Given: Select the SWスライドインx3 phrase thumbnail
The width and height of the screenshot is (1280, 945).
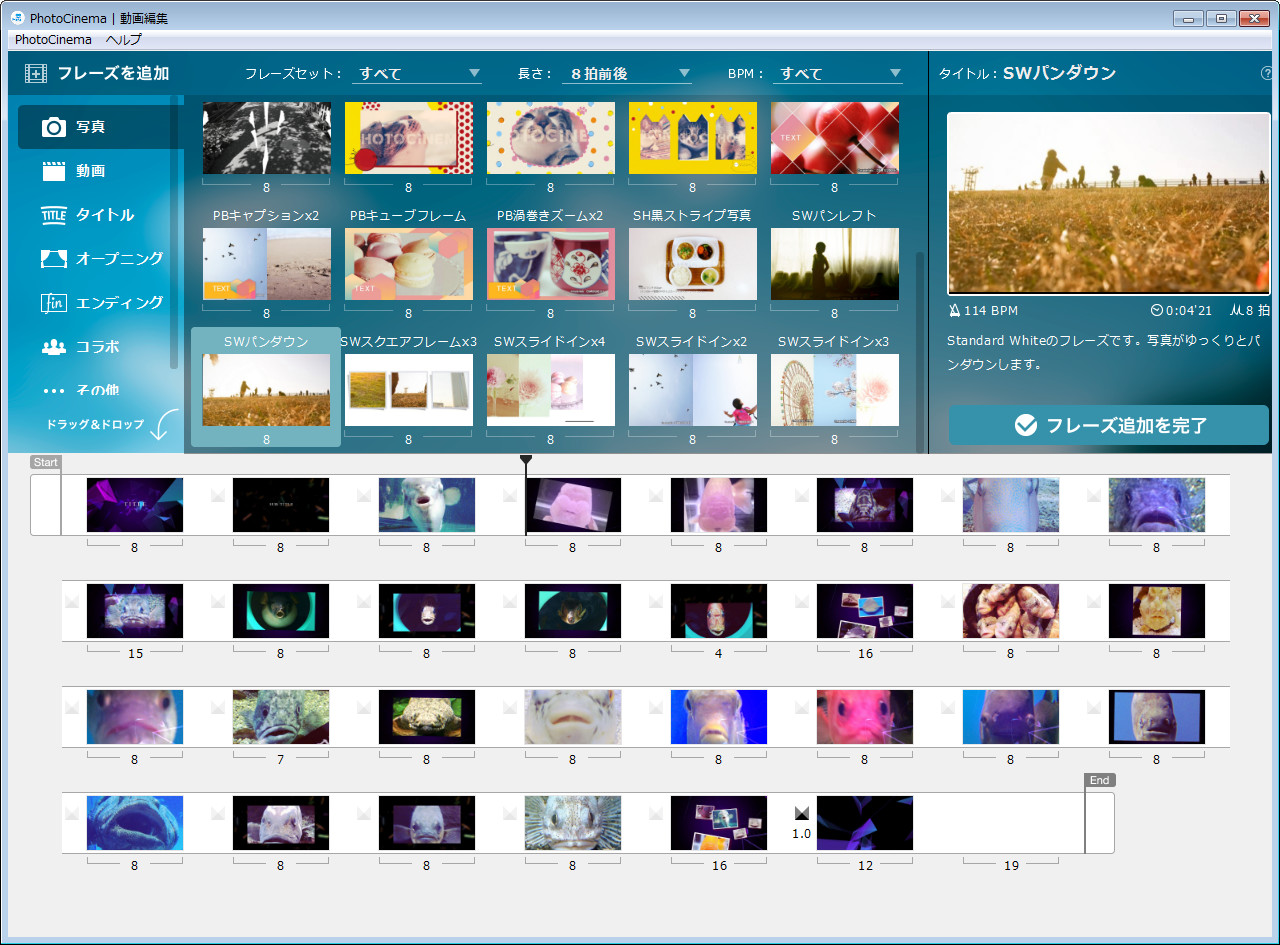Looking at the screenshot, I should coord(834,390).
